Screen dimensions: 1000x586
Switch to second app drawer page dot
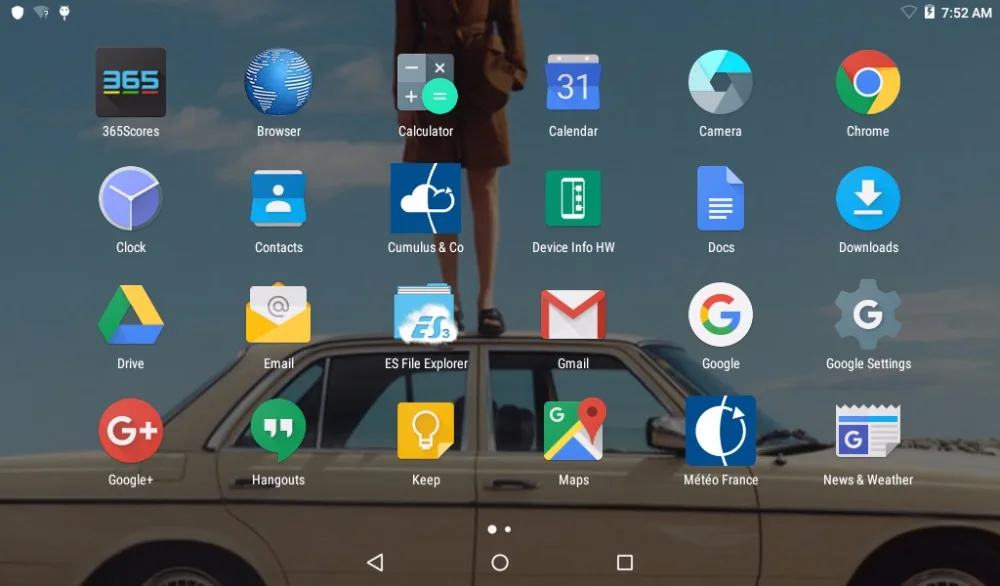point(508,529)
